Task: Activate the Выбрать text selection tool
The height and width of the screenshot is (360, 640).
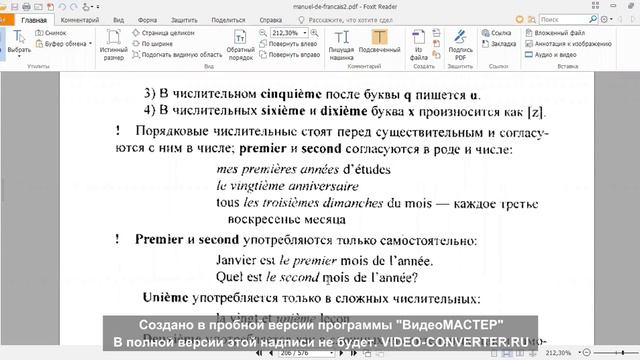Action: [x=19, y=41]
